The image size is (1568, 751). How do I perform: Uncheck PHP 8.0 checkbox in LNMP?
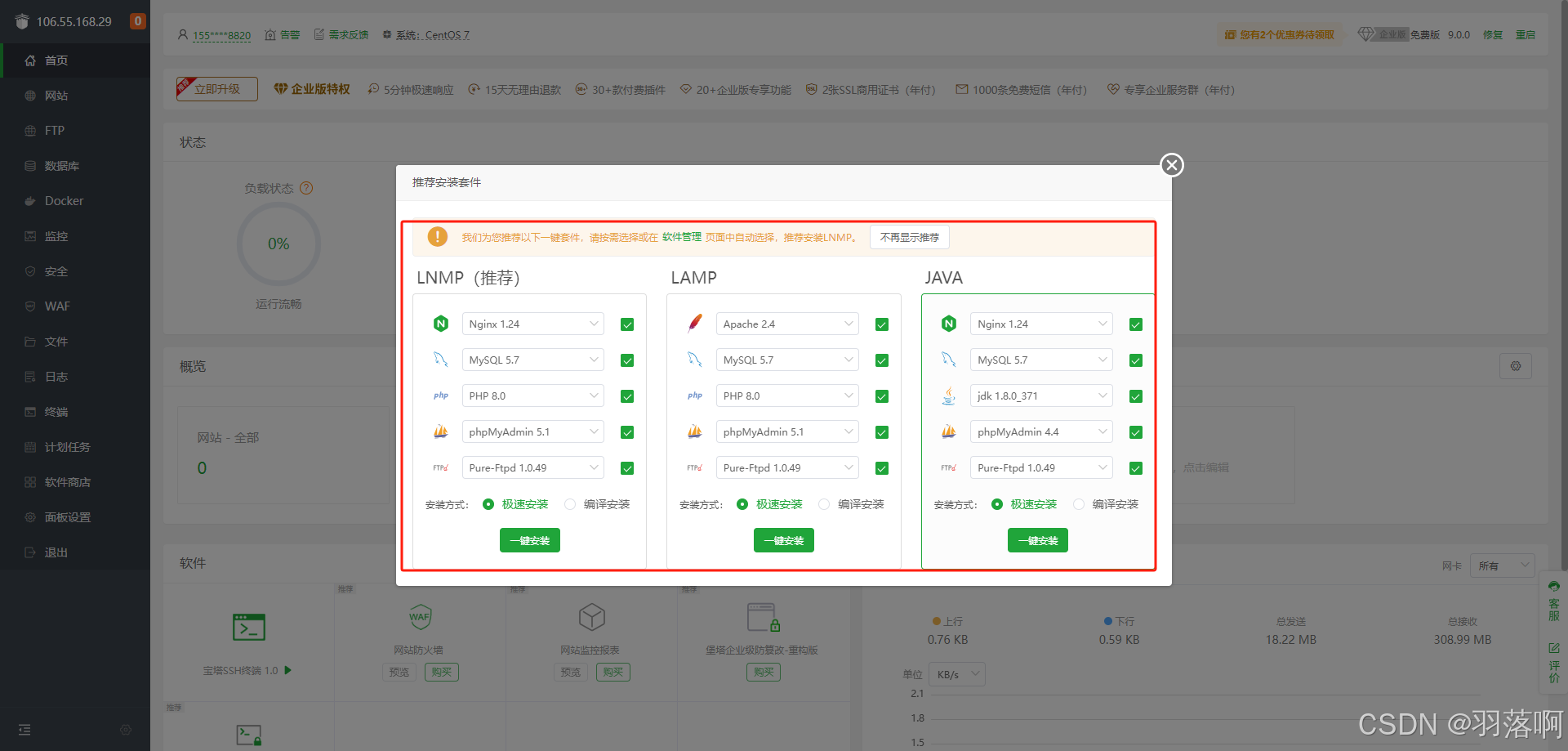(627, 396)
